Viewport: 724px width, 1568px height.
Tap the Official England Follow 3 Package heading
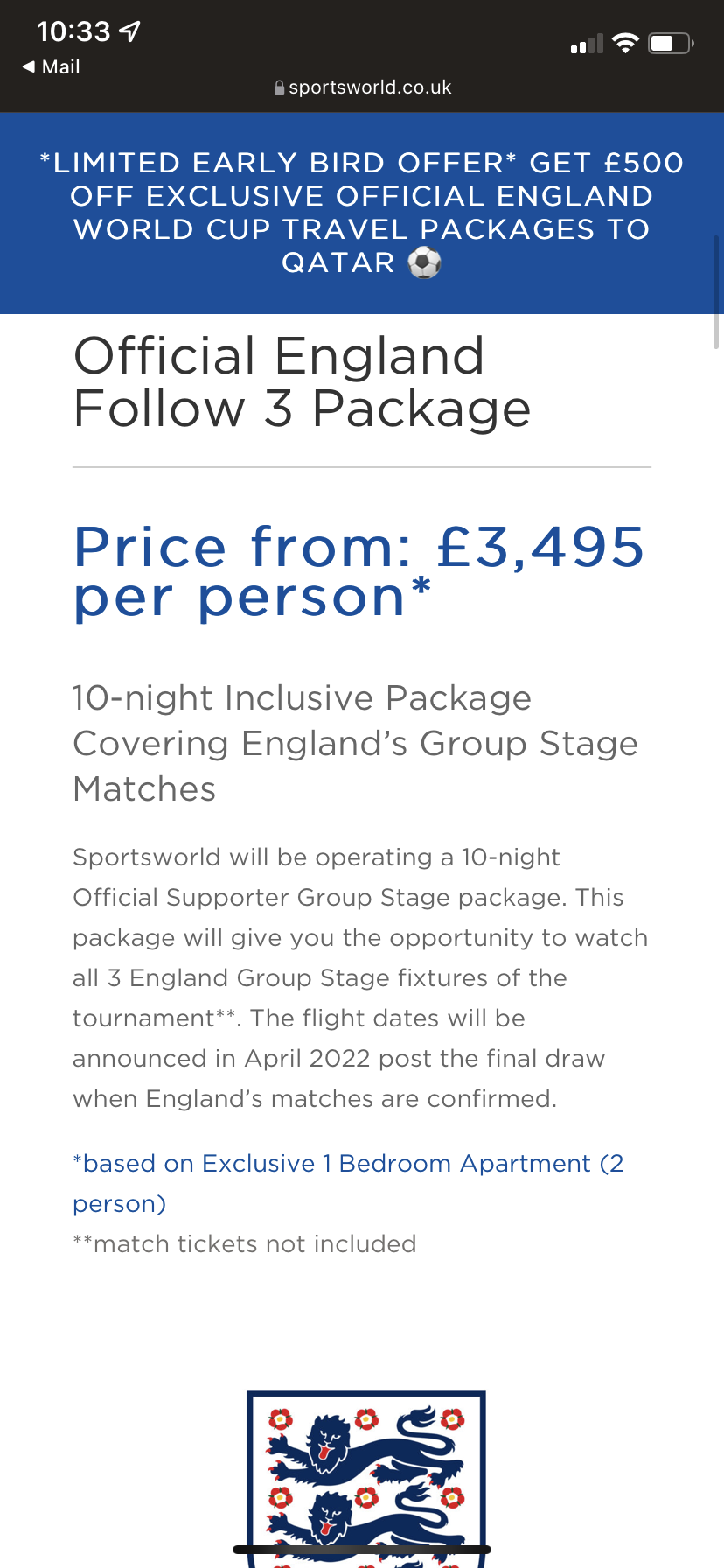(x=302, y=382)
